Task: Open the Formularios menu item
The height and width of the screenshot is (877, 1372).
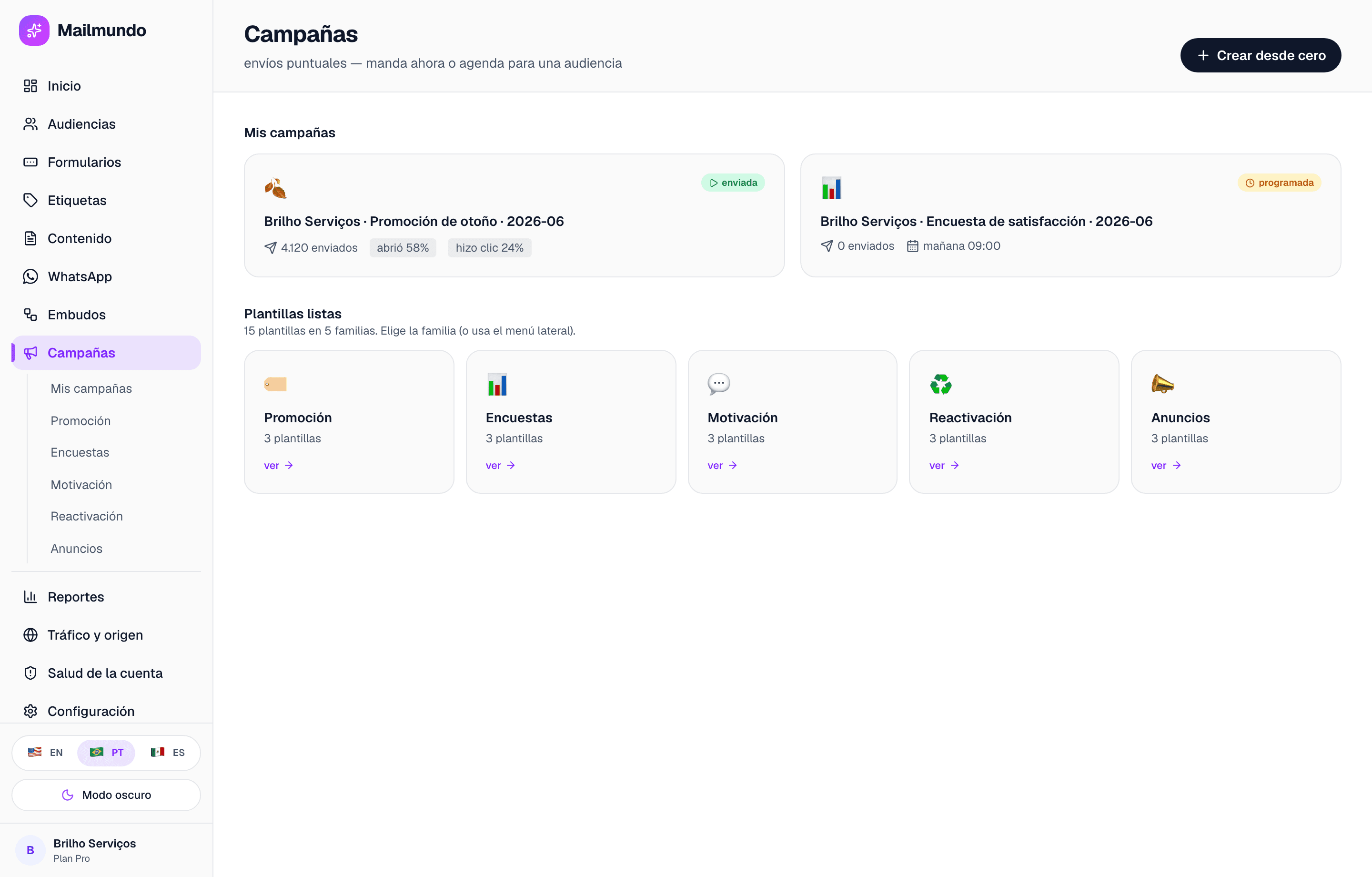Action: pos(107,163)
